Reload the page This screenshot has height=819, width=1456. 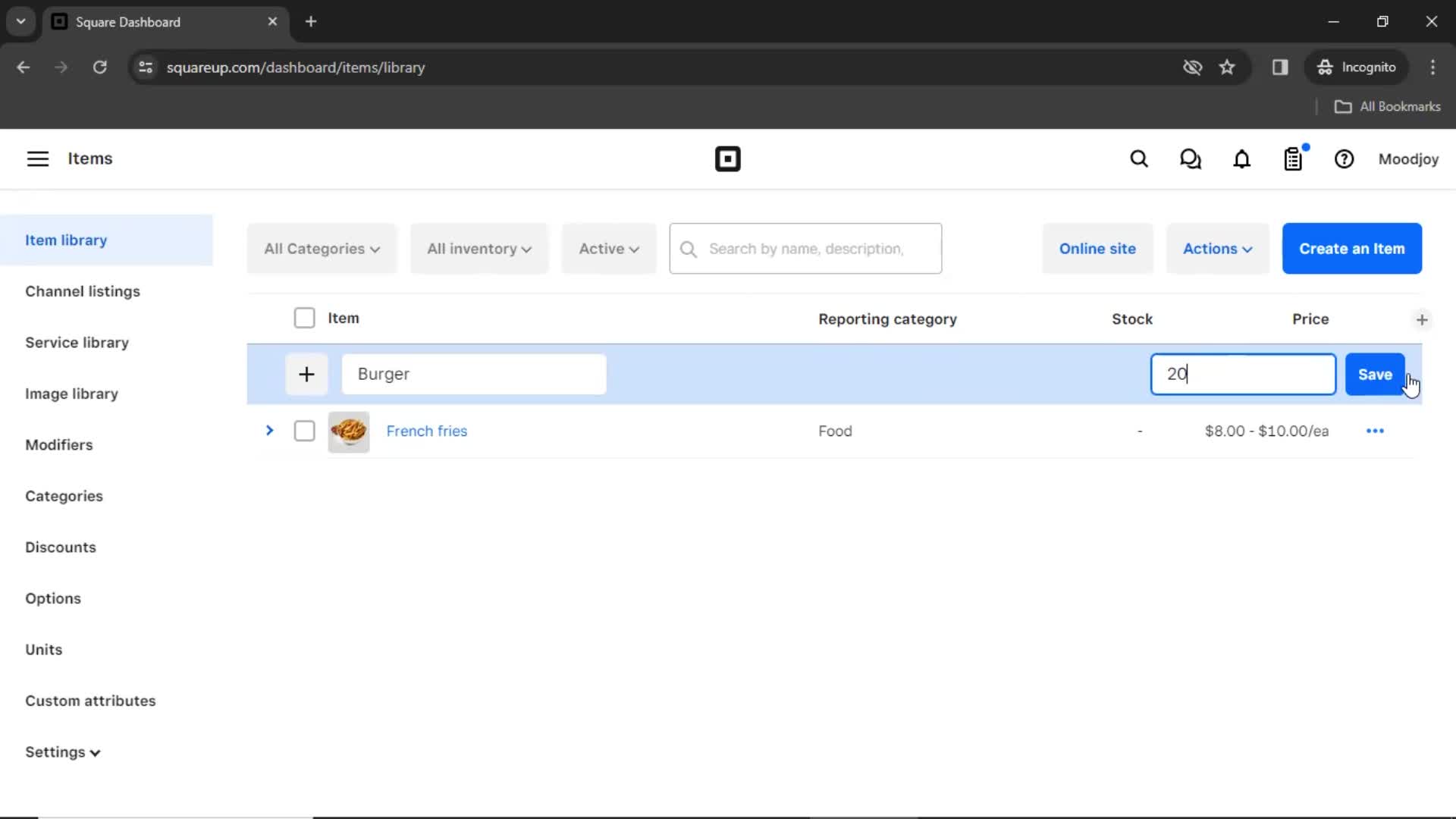coord(99,67)
